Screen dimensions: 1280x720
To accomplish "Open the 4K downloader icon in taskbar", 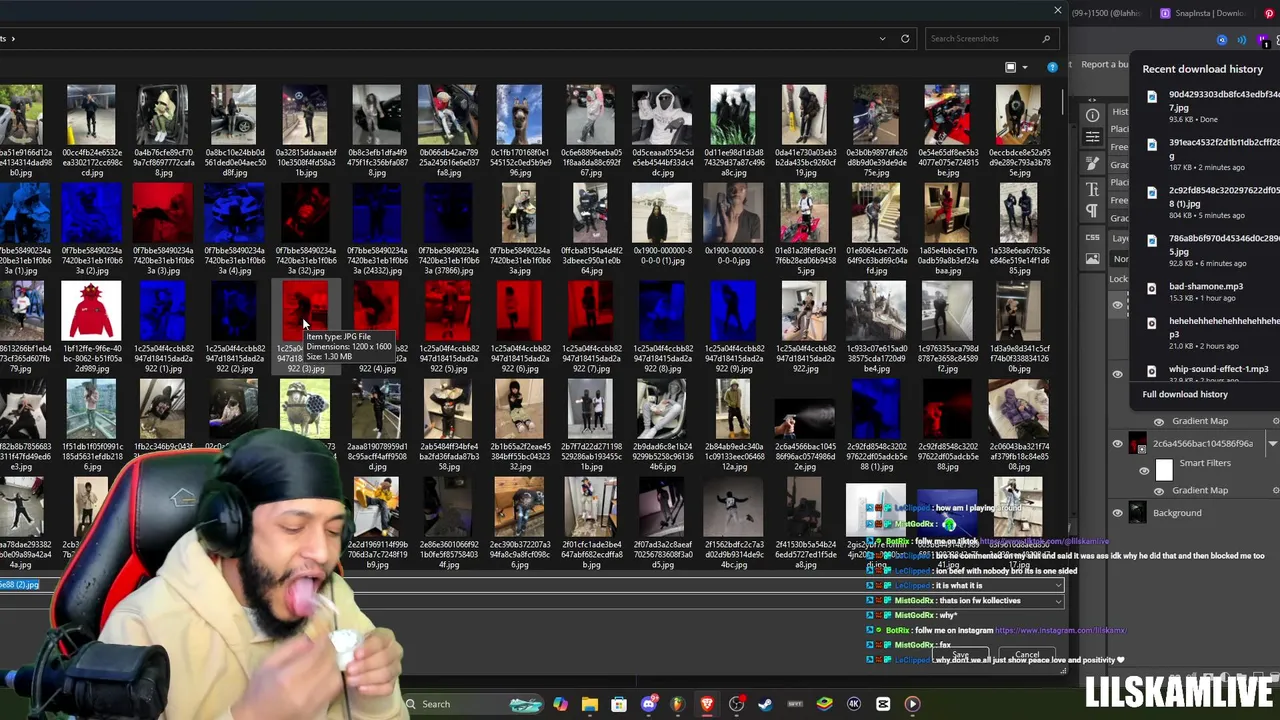I will (854, 704).
